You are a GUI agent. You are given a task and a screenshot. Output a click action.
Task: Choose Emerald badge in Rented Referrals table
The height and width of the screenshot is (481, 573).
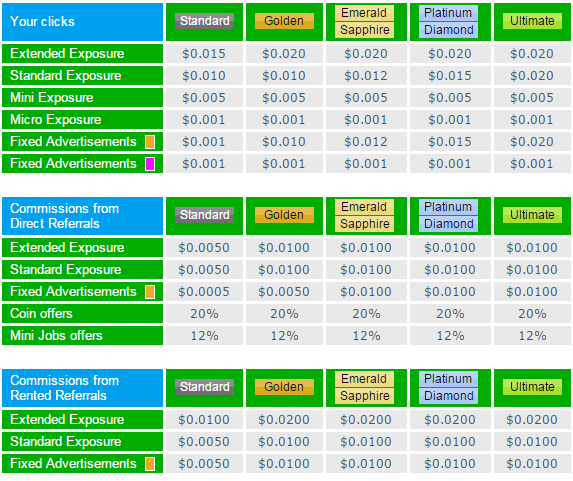(x=364, y=379)
